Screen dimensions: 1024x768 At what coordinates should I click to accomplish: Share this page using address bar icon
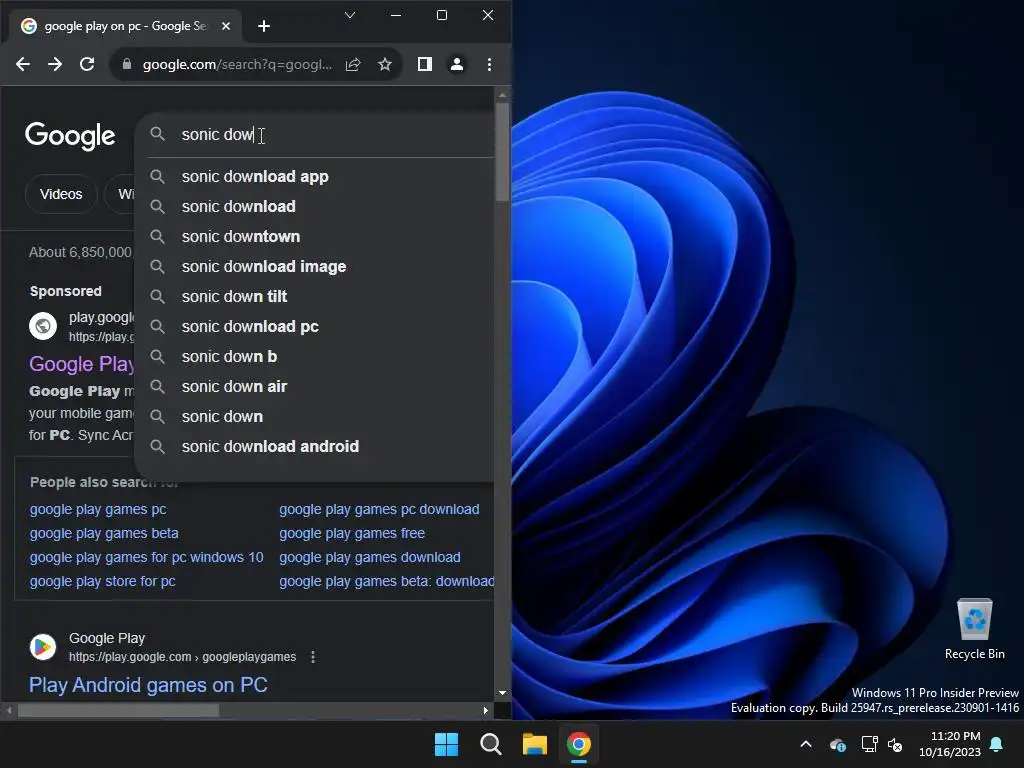point(353,64)
